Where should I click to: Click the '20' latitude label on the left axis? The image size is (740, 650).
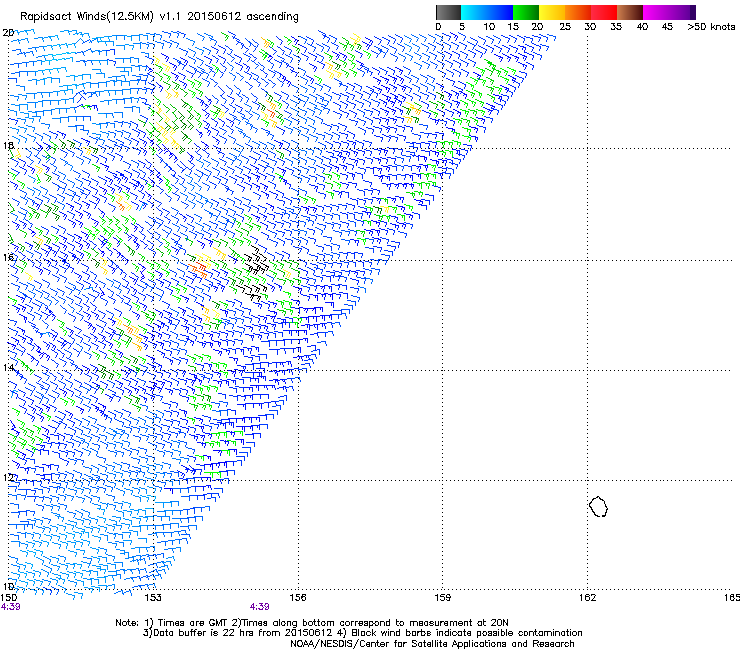coord(8,33)
